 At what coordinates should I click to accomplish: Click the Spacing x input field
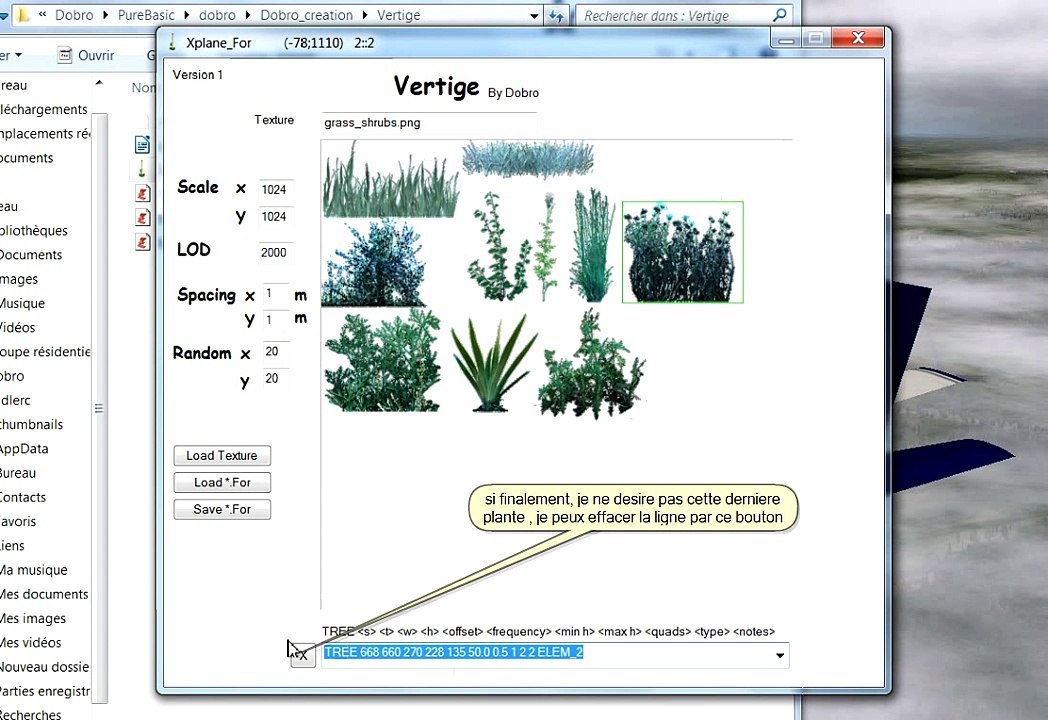pos(276,293)
